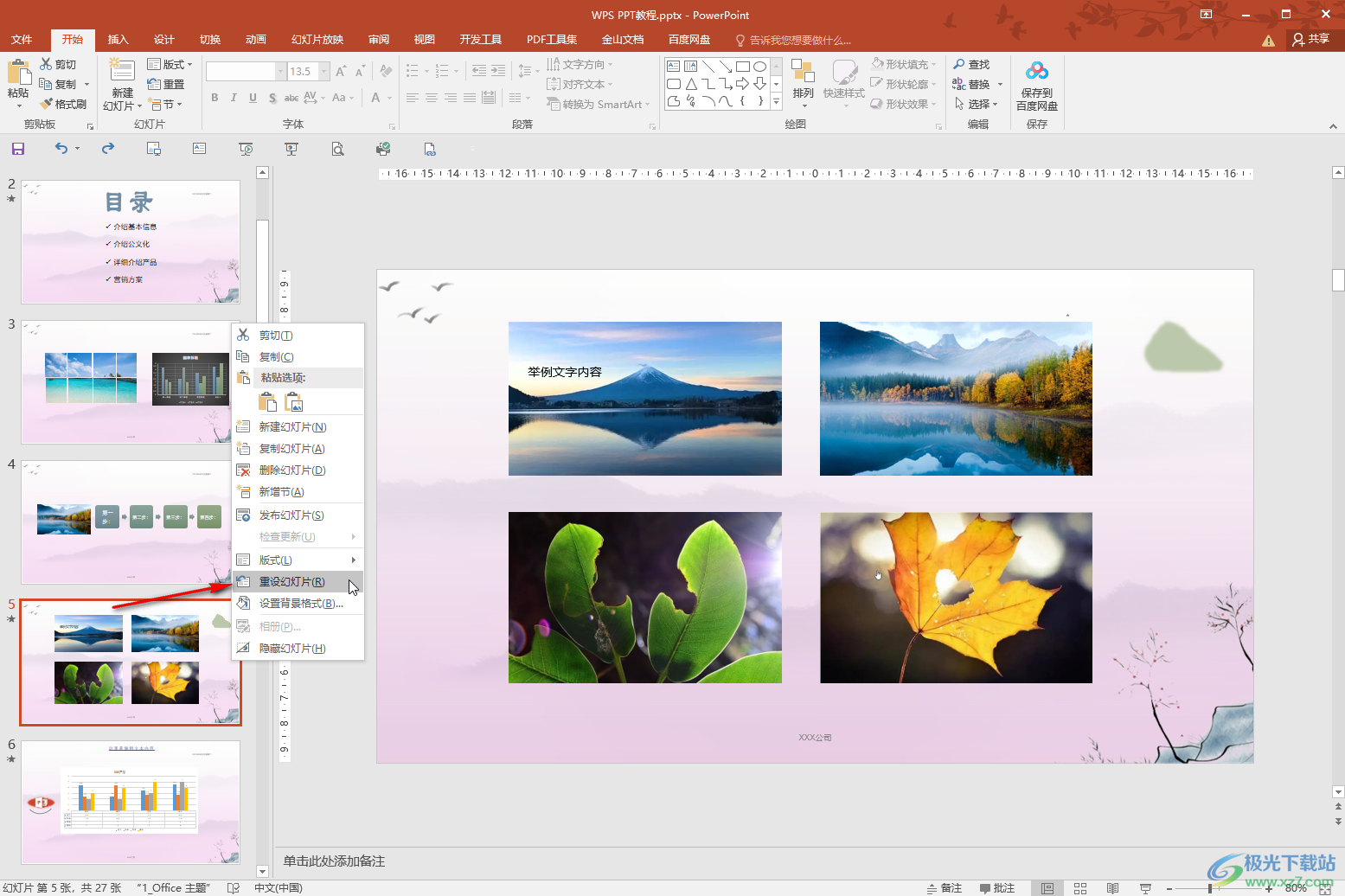This screenshot has width=1345, height=896.
Task: Click Save to Baidu Netdisk icon
Action: 1036,72
